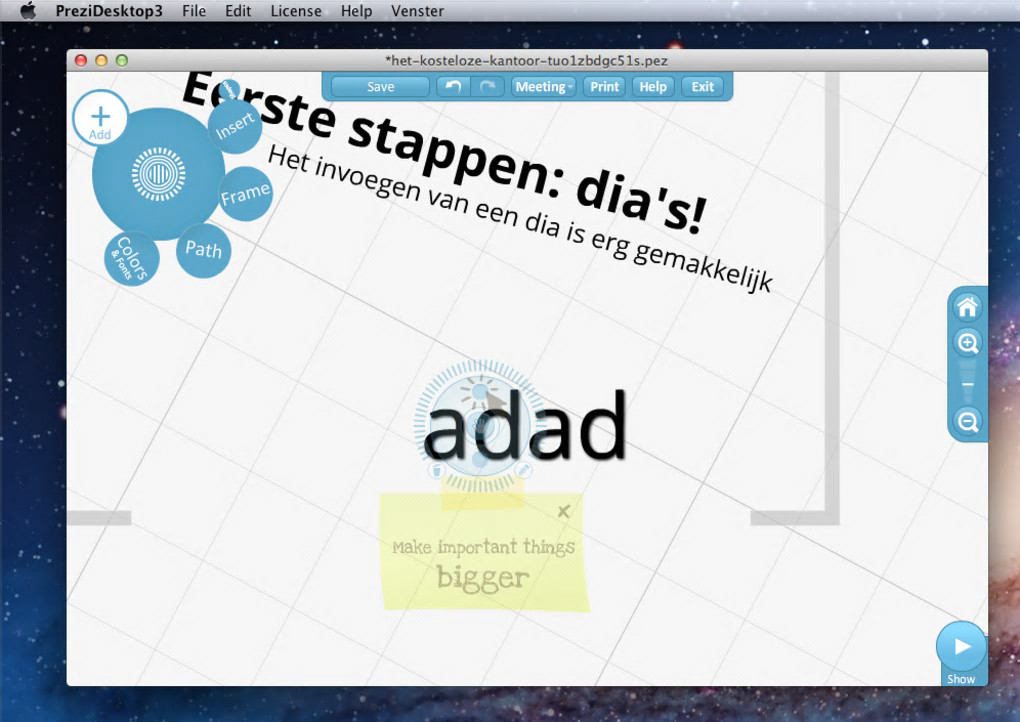Select the 'Eerste stappen: dia's!' title text
Viewport: 1020px width, 722px height.
(x=444, y=154)
